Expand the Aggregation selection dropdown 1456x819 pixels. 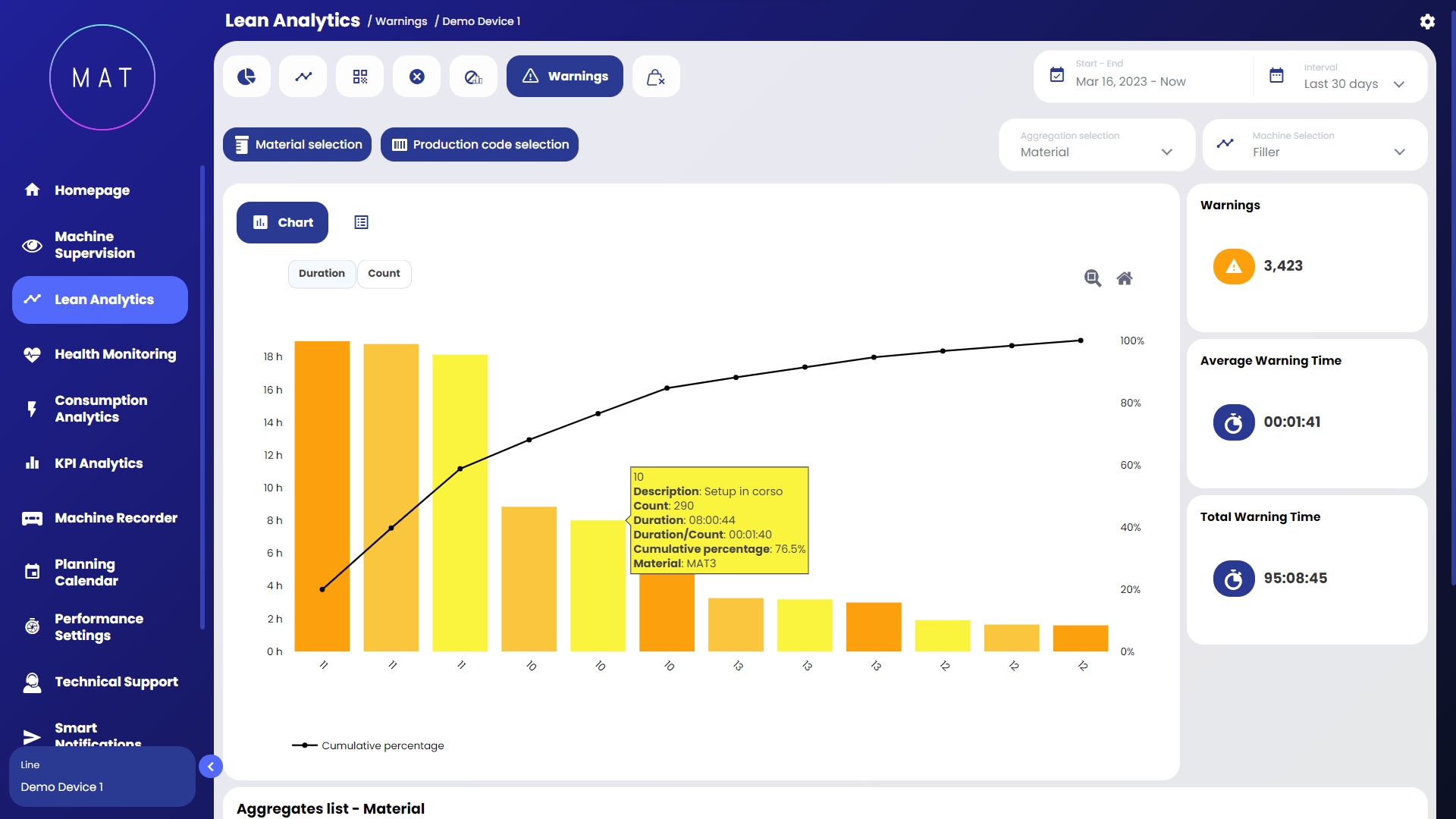tap(1097, 145)
